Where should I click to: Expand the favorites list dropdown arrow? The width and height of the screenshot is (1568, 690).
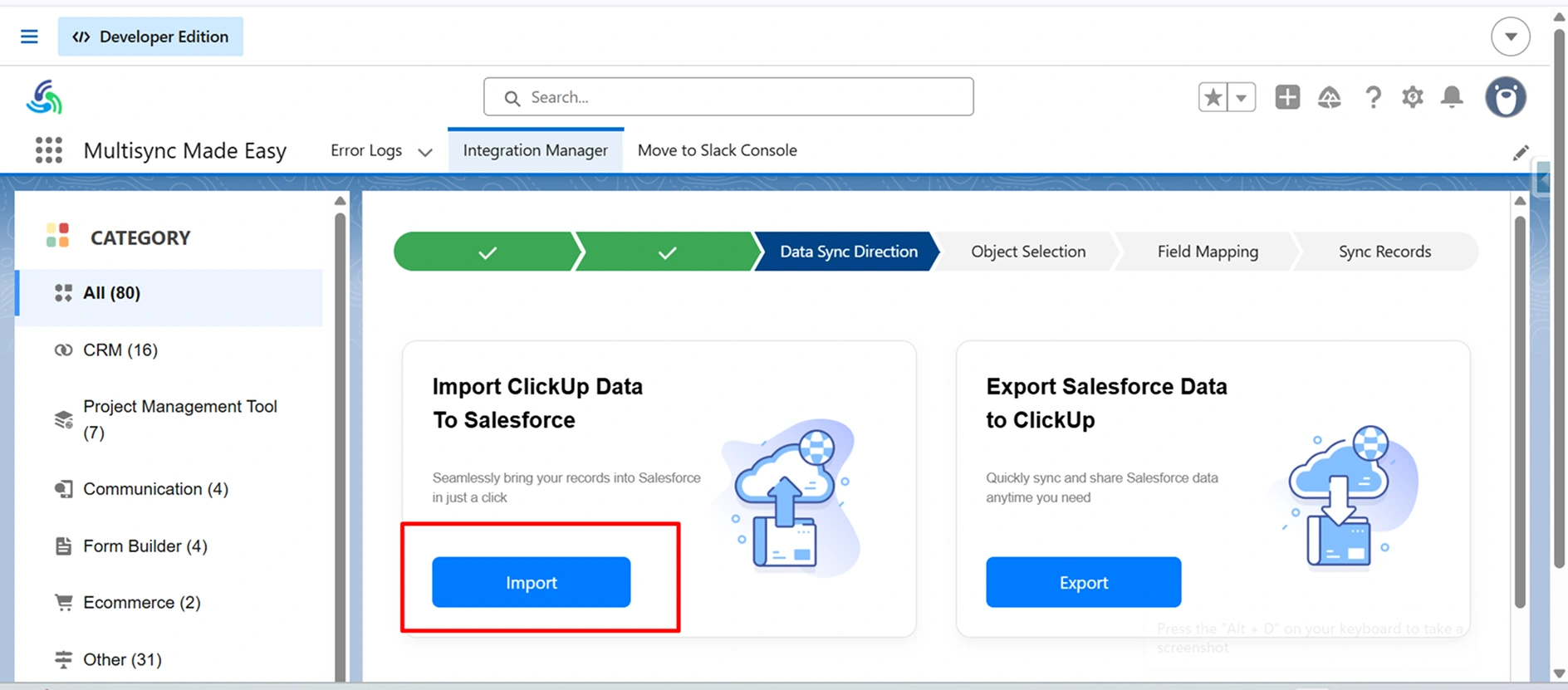tap(1241, 97)
